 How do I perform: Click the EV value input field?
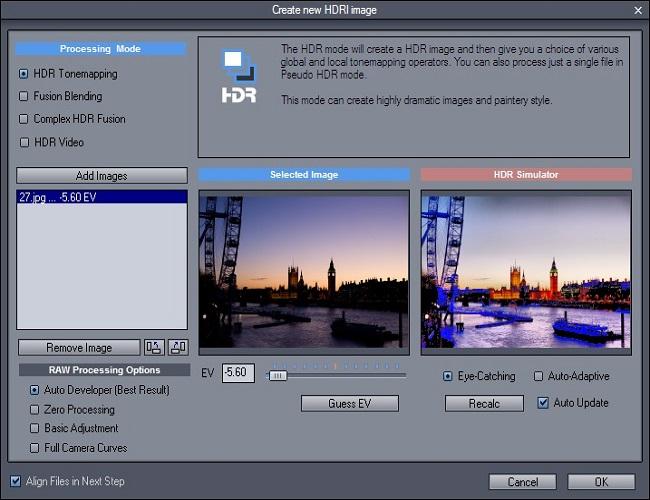click(238, 373)
